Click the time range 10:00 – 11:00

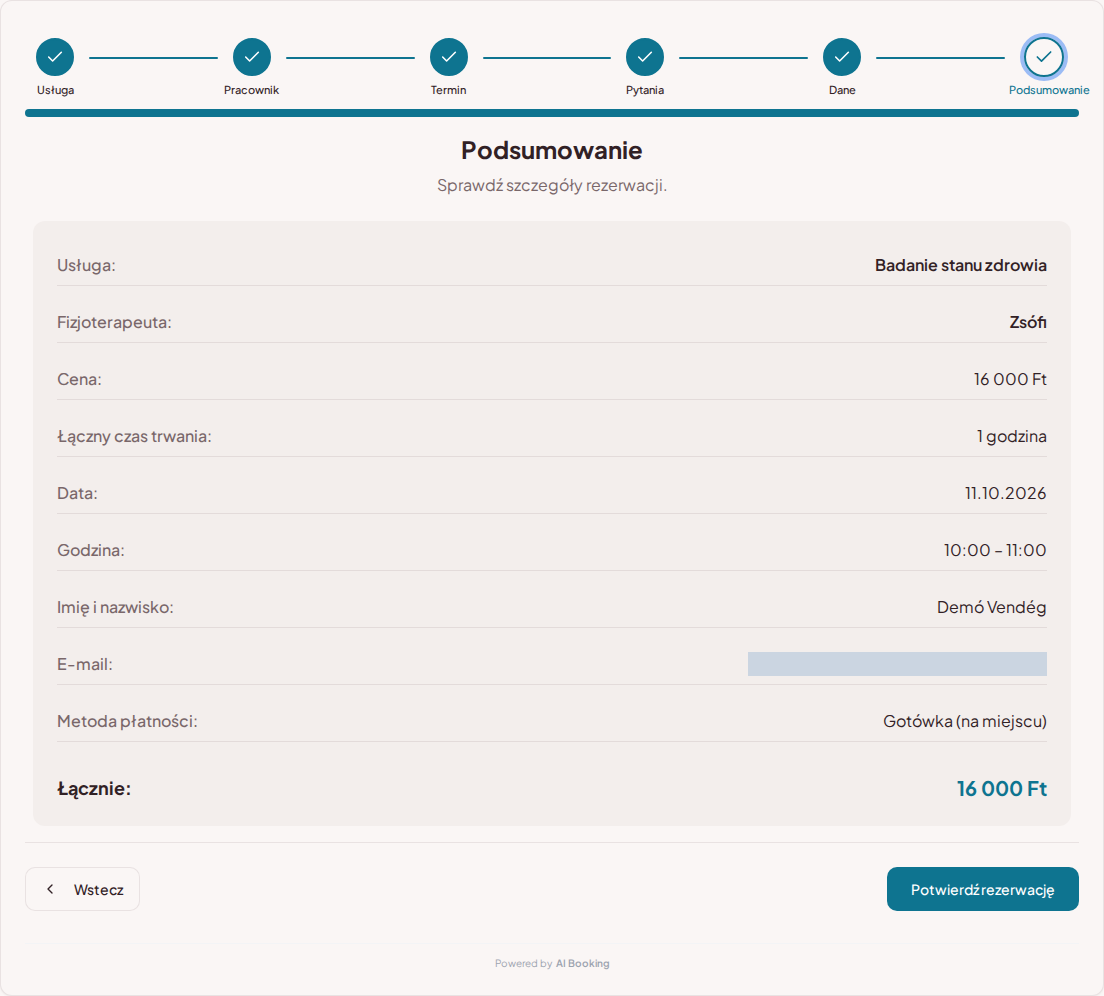click(x=995, y=550)
